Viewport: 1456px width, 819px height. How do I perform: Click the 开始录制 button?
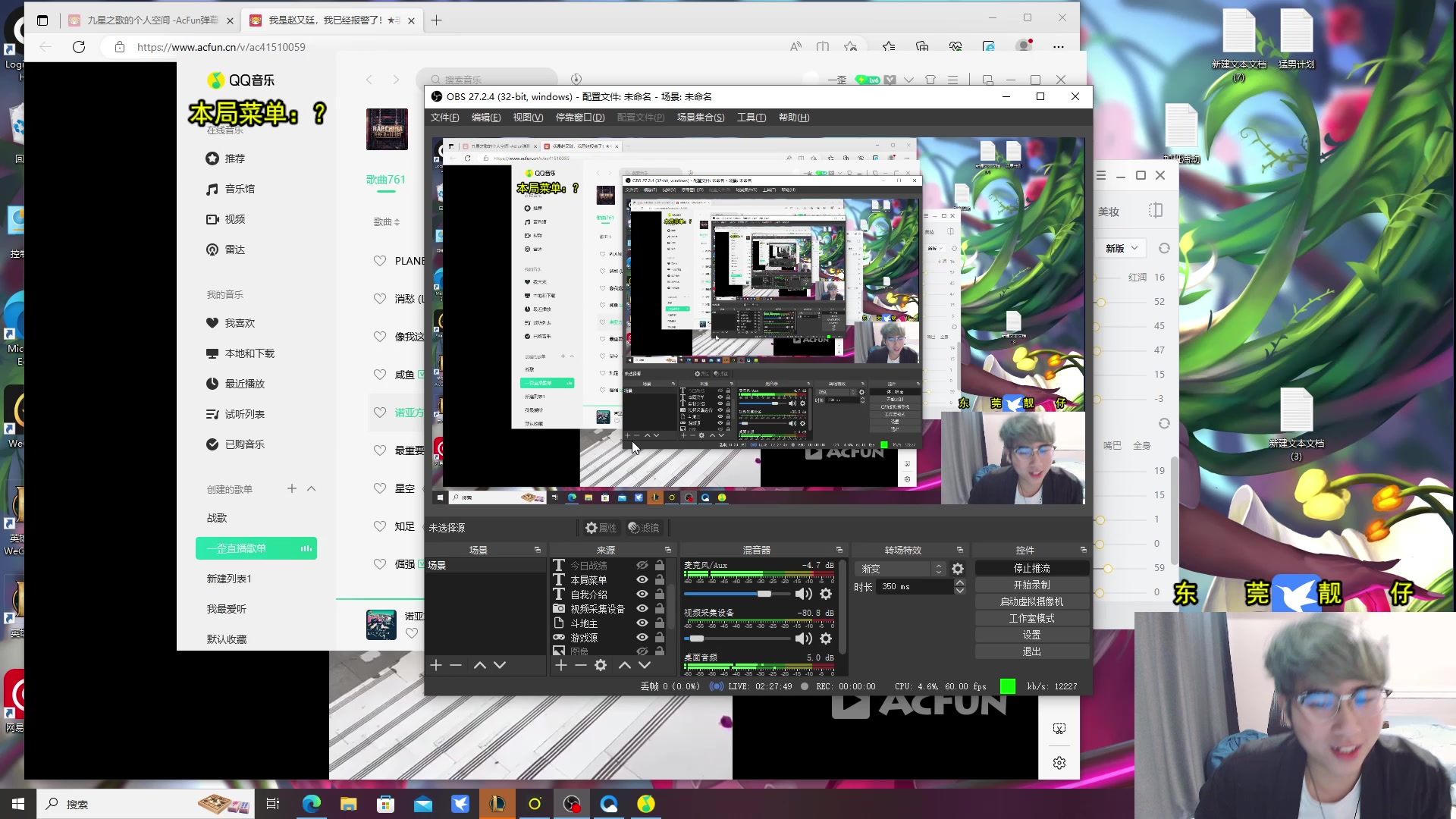[1031, 585]
